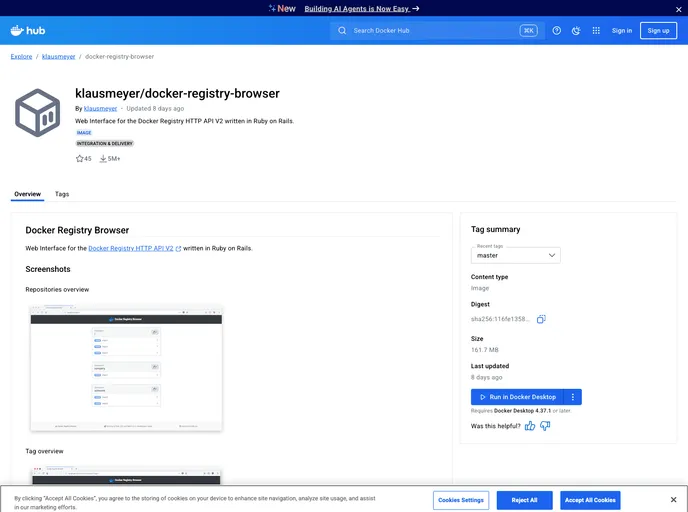Open Docker Registry HTTP API V2 link
Screen dimensions: 688x512
(x=131, y=248)
